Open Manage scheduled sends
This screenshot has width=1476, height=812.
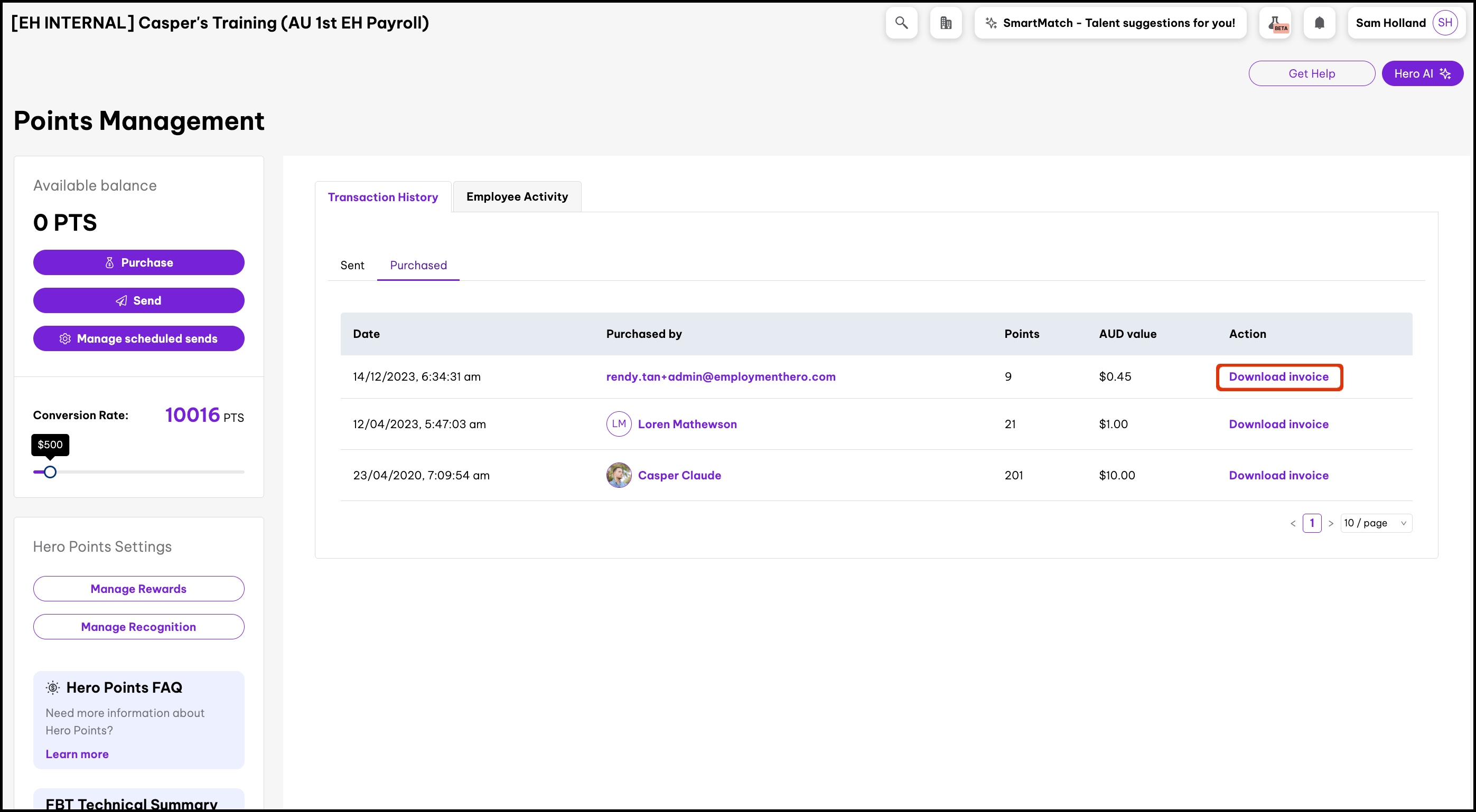(138, 338)
